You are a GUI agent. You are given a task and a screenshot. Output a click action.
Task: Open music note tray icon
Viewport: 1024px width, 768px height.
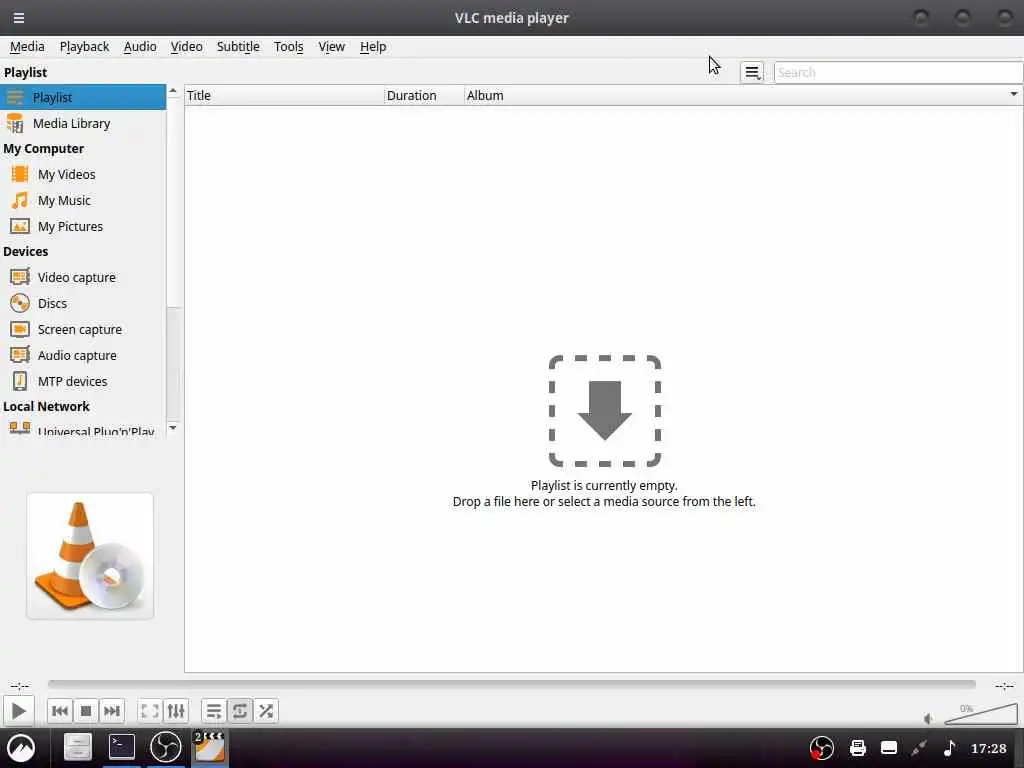[x=950, y=748]
